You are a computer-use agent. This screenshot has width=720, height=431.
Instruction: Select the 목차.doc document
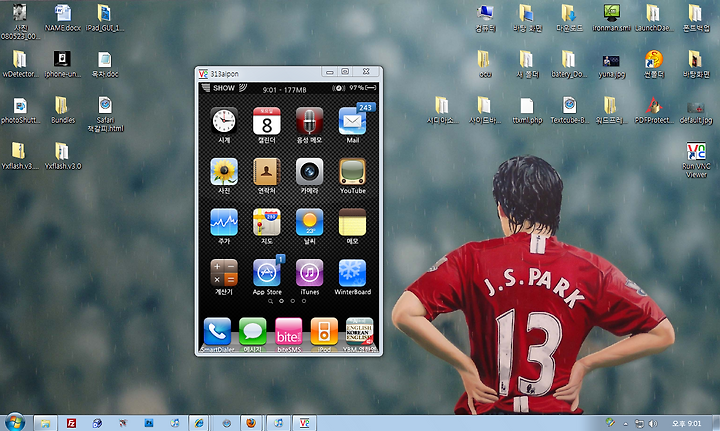point(105,64)
